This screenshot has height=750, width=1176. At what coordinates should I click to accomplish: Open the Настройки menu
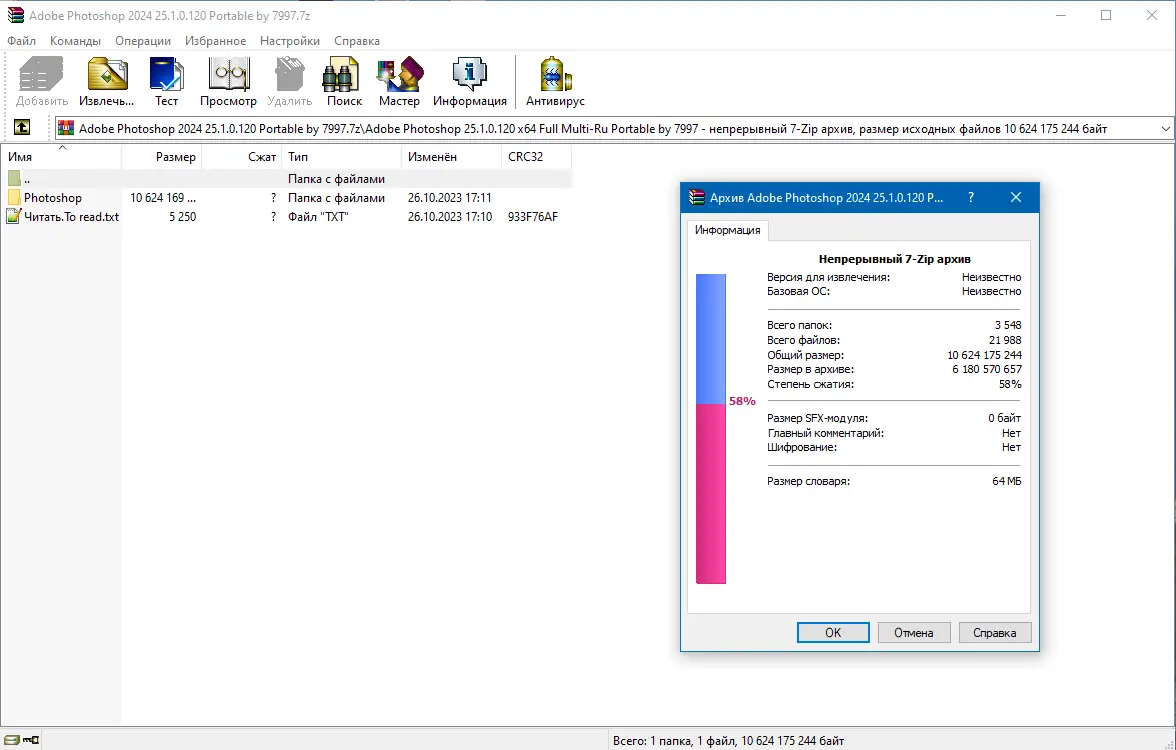[x=289, y=41]
